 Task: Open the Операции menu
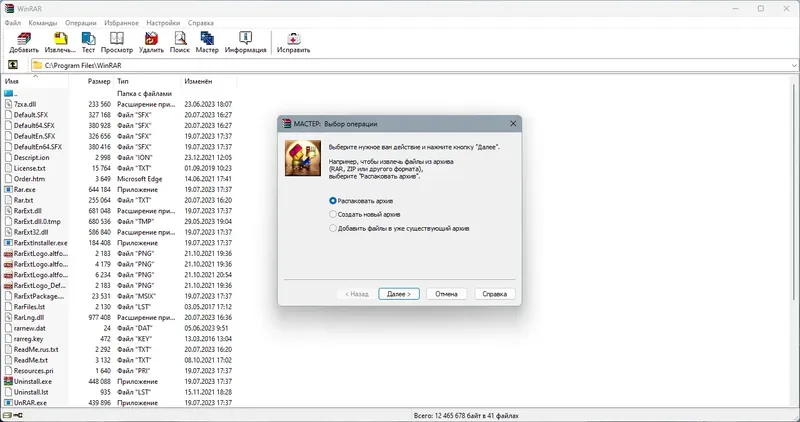click(81, 23)
